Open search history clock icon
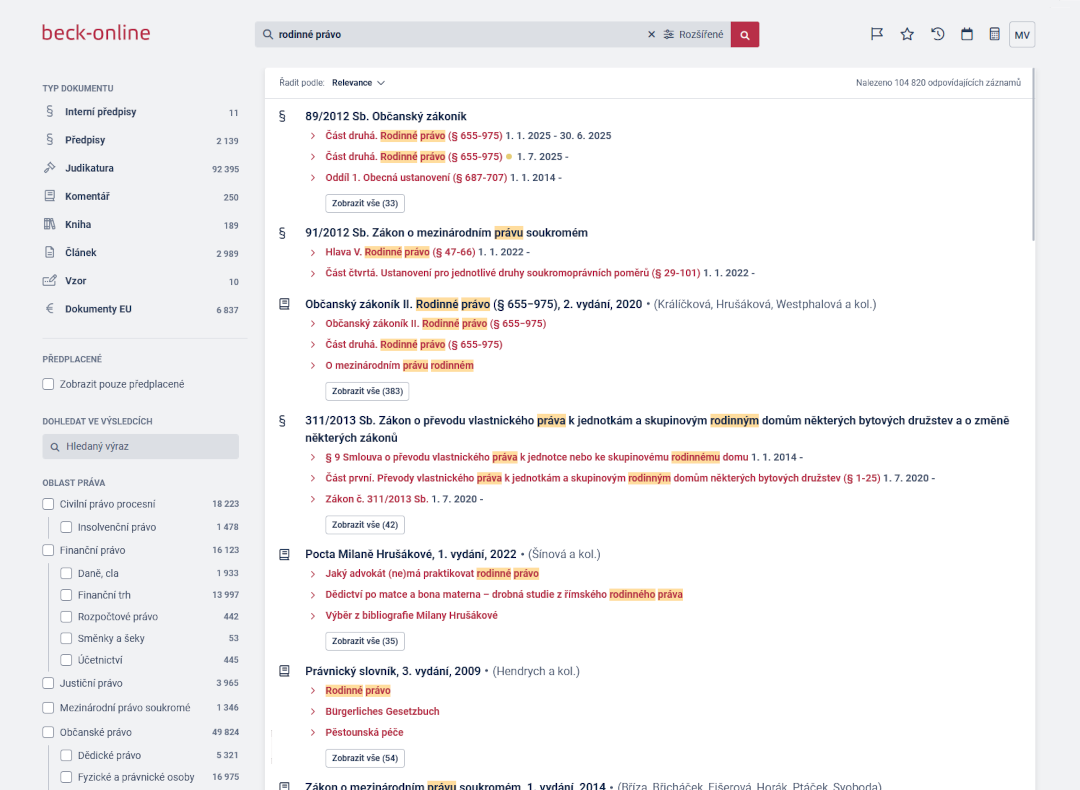This screenshot has height=790, width=1080. 937,34
